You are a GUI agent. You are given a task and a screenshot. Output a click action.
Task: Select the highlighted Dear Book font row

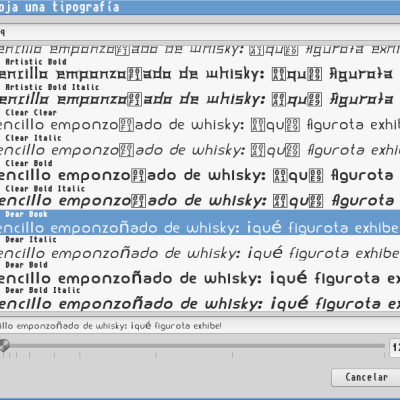[200, 222]
